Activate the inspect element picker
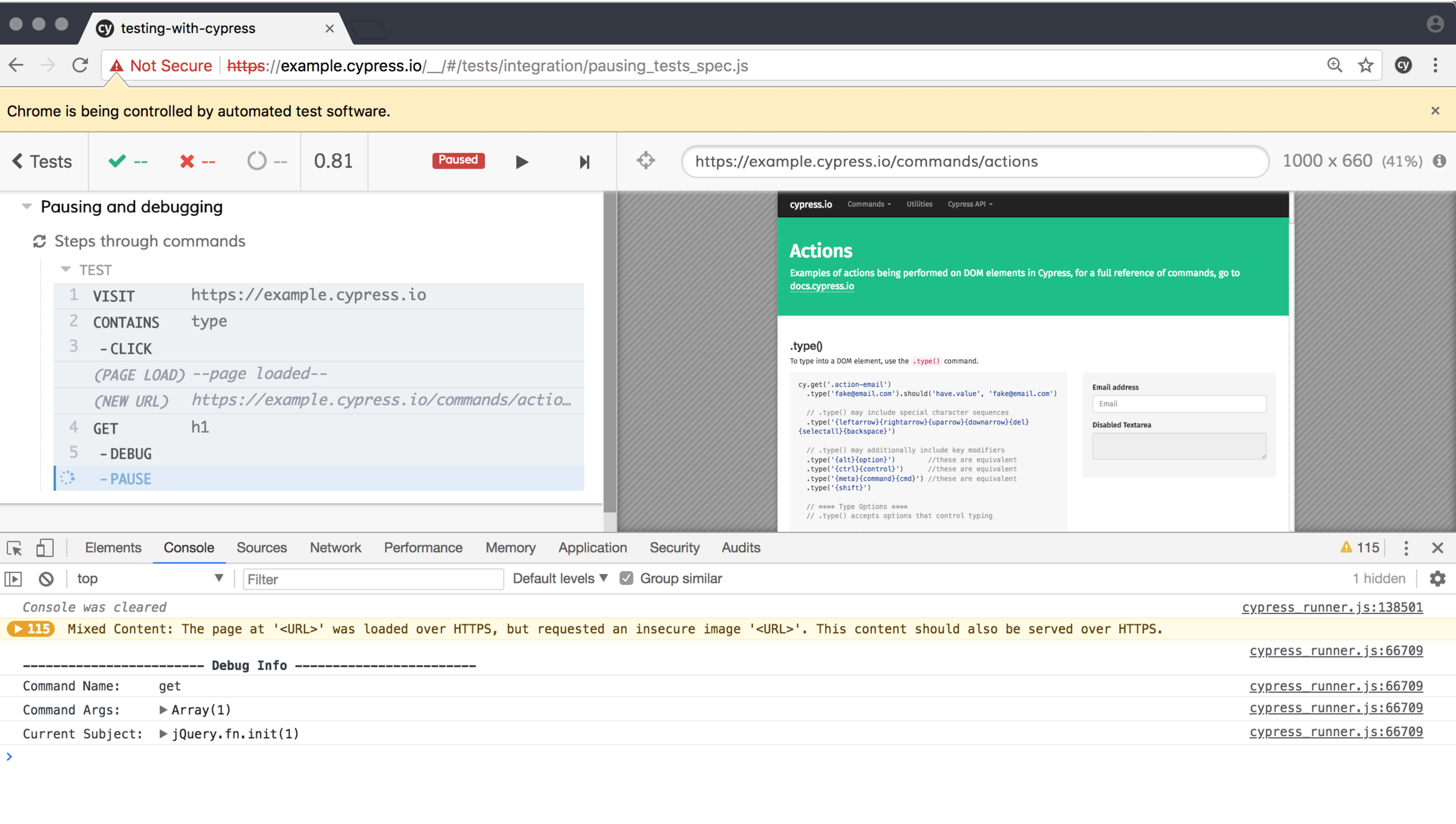Screen dimensions: 1456x824 [15, 548]
